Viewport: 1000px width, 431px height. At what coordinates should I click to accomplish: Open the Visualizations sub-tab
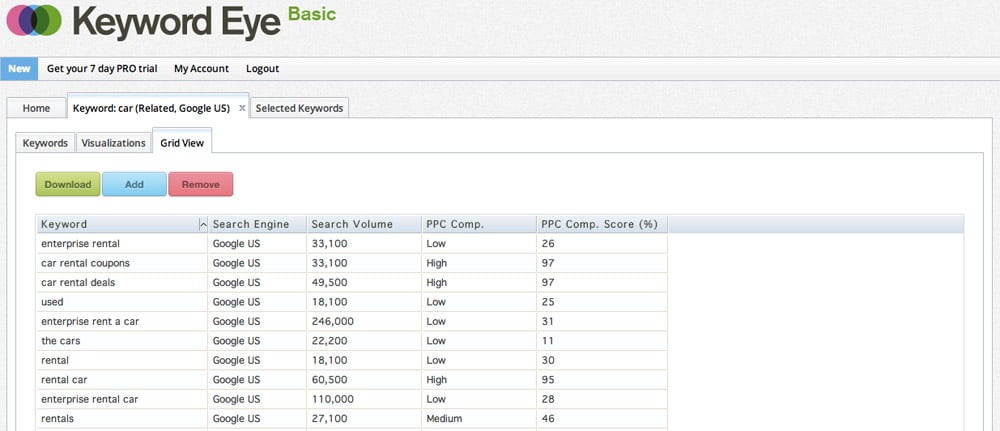click(114, 143)
